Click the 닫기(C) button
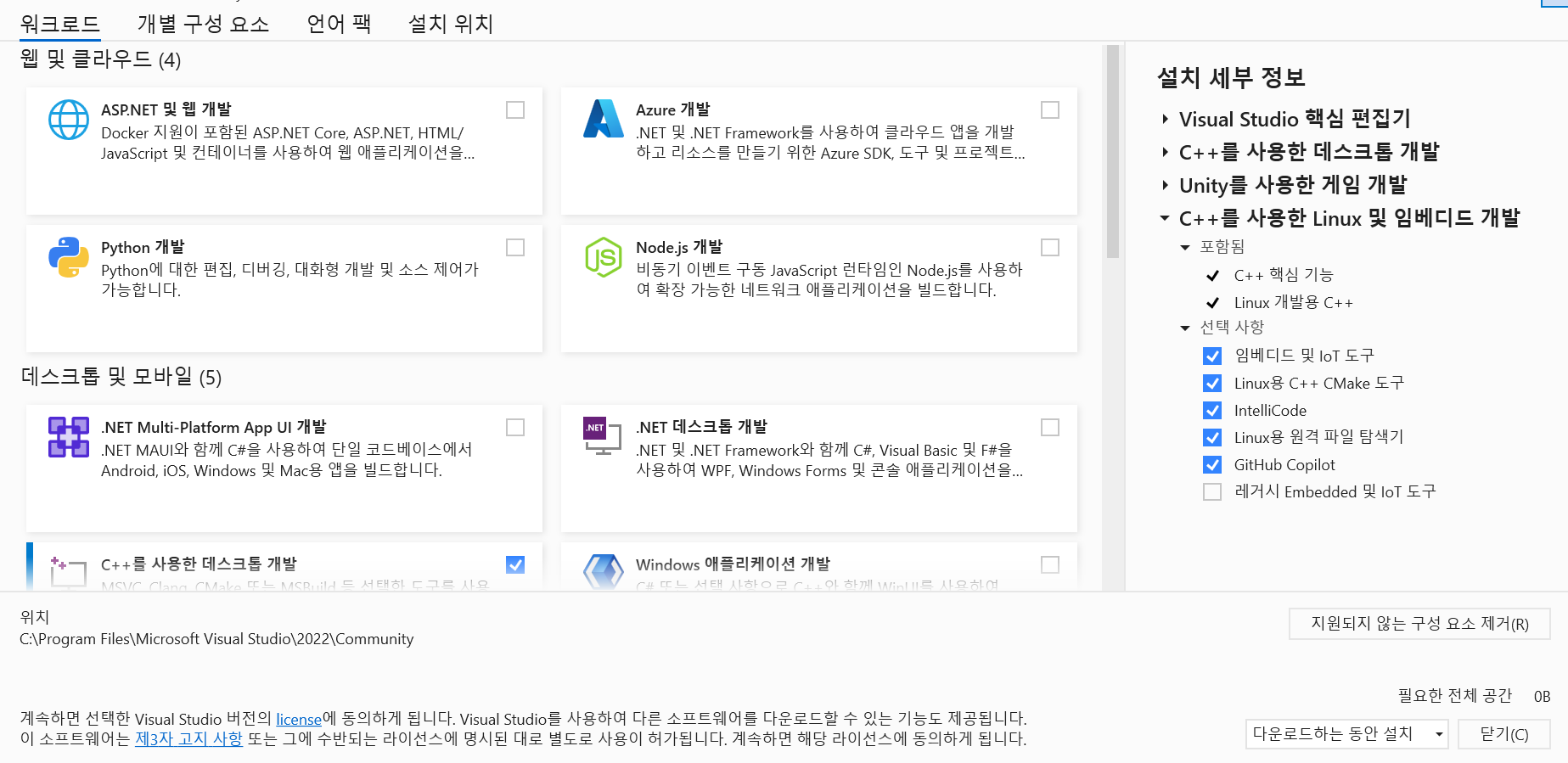The image size is (1568, 763). (x=1504, y=734)
